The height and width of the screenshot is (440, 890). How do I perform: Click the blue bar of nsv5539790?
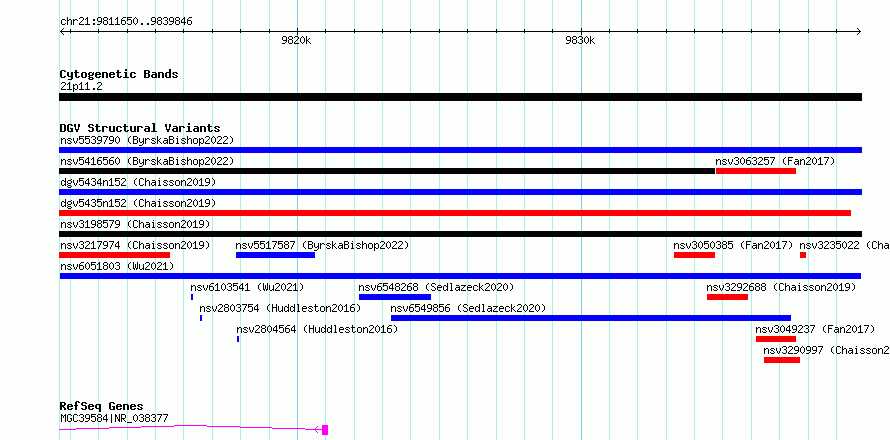[460, 150]
